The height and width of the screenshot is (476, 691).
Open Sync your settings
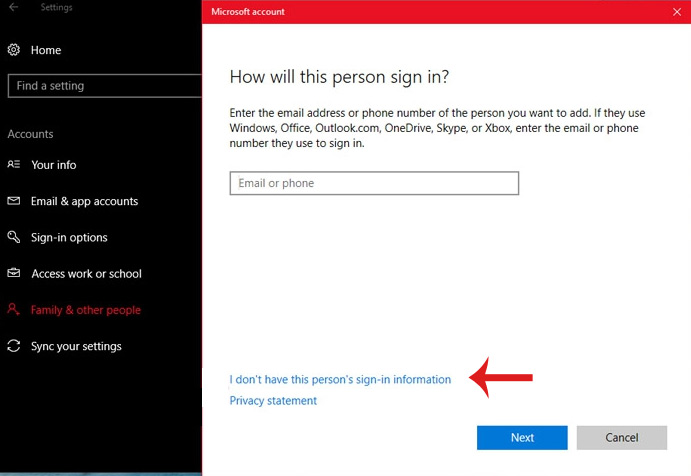click(x=76, y=346)
